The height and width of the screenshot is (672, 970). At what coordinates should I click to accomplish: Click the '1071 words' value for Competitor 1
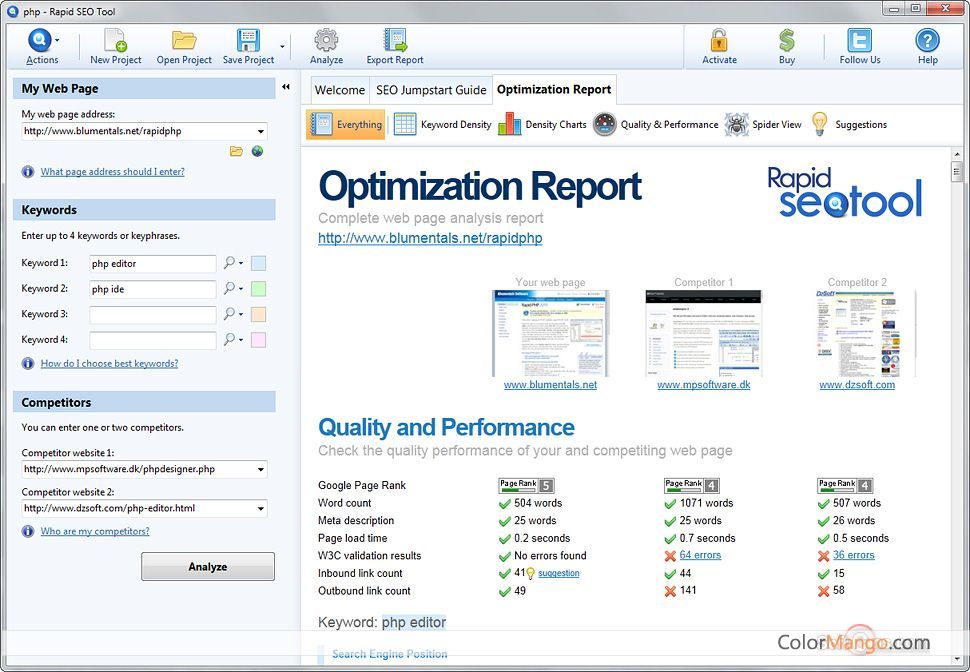pyautogui.click(x=706, y=503)
